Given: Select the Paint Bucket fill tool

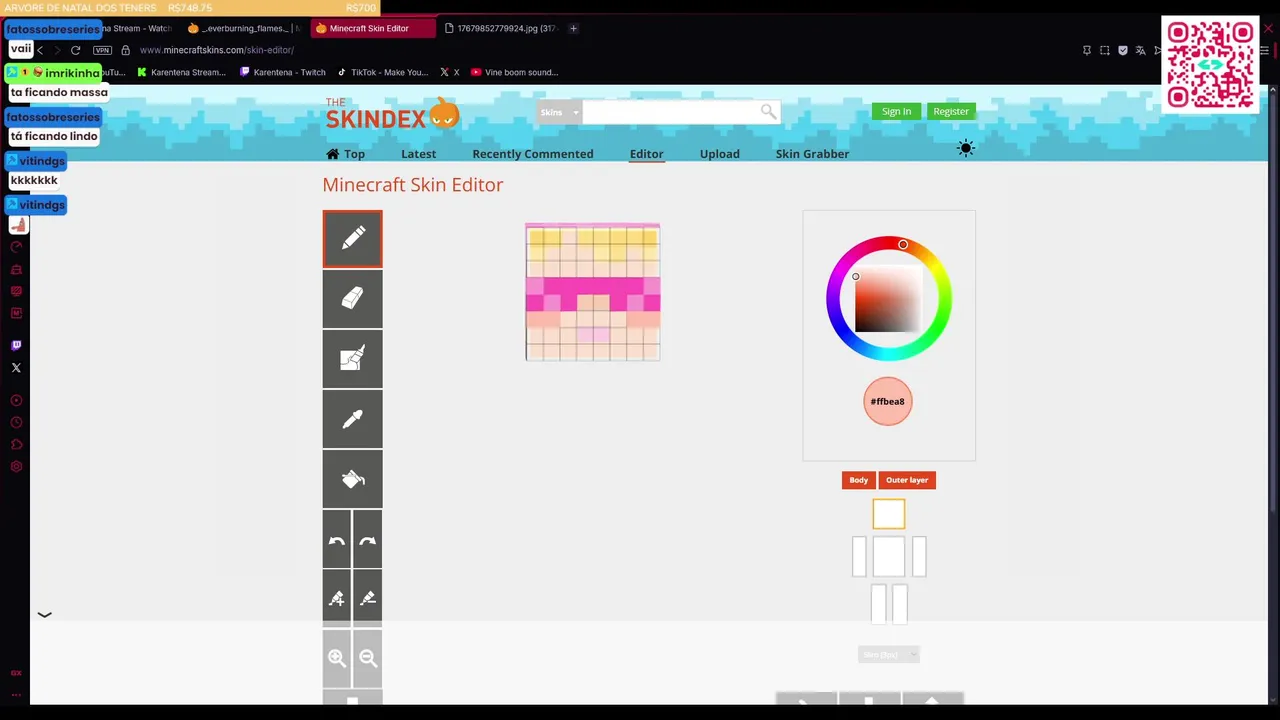Looking at the screenshot, I should point(352,478).
